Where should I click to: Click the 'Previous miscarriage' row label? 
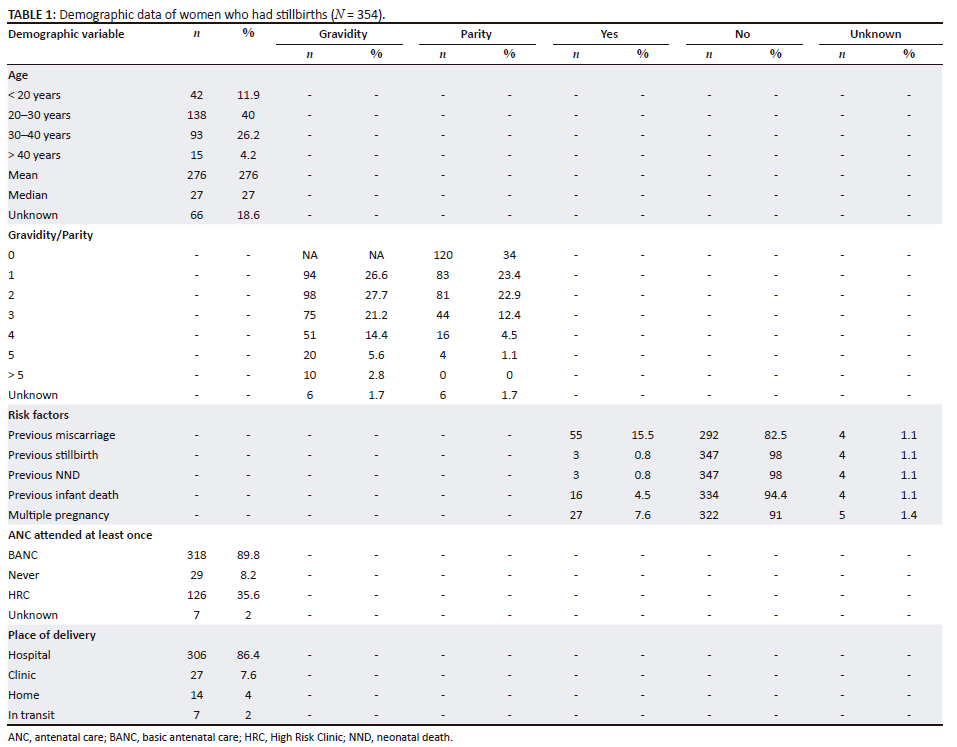[x=59, y=435]
